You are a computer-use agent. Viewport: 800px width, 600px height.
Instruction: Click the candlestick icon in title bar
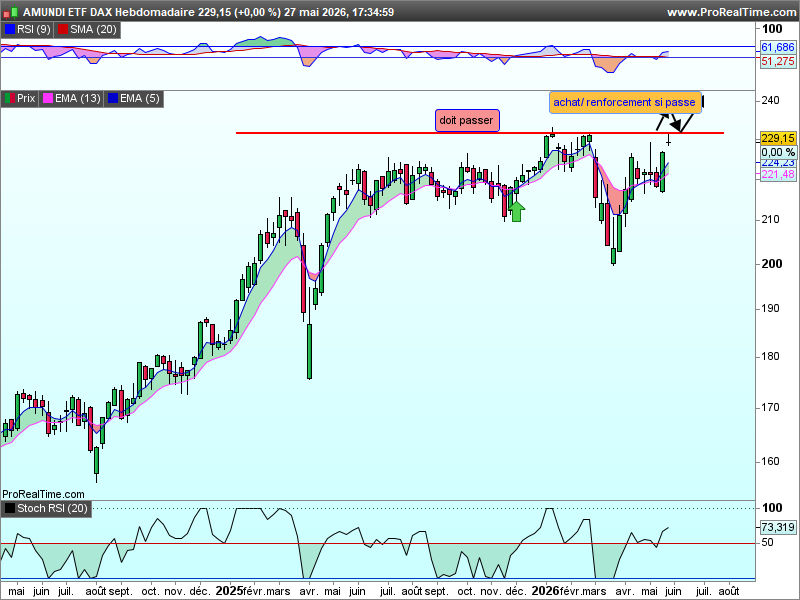click(x=11, y=12)
